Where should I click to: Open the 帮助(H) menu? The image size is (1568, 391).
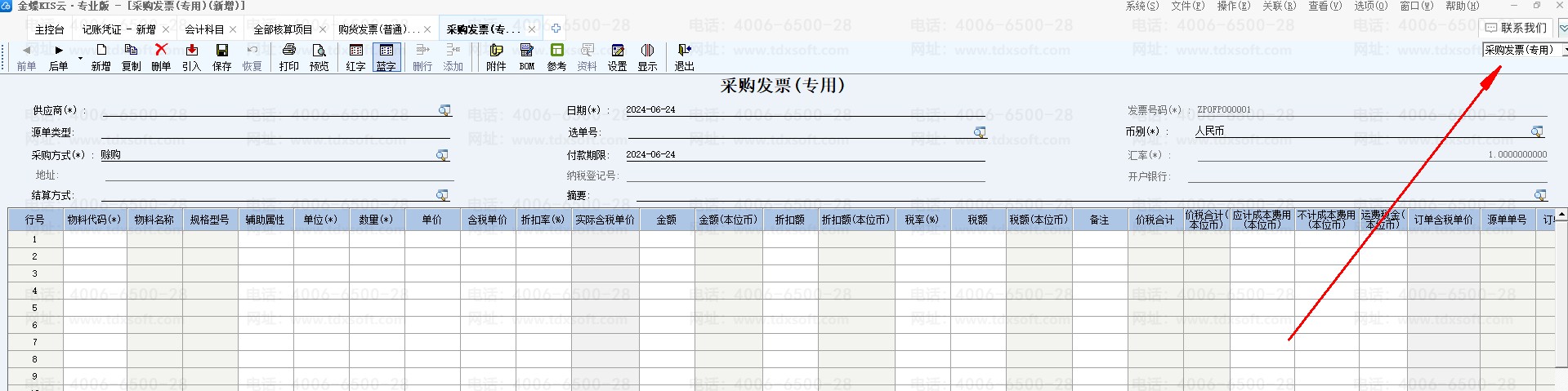(1462, 6)
